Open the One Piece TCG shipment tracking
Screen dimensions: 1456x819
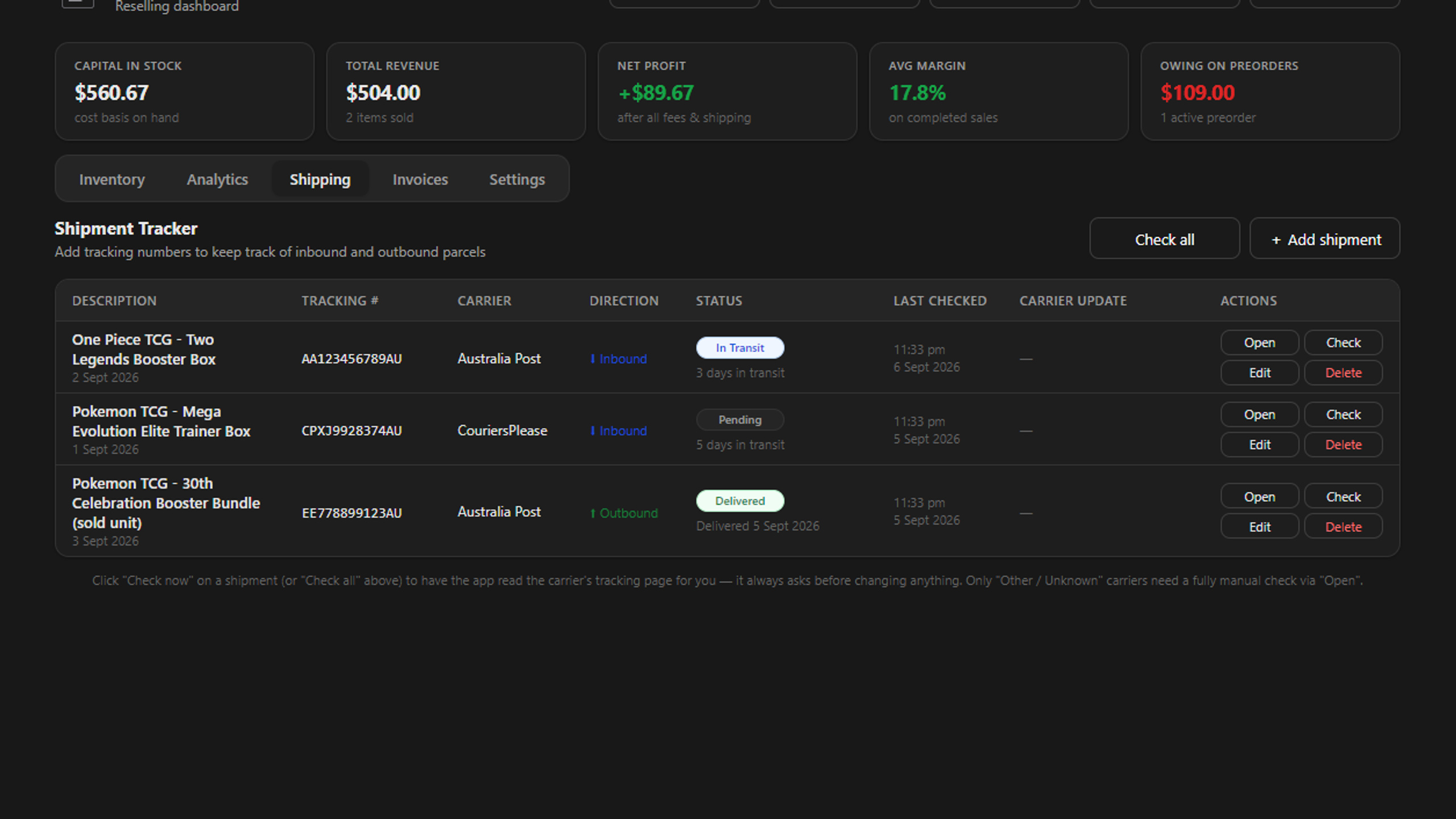1259,342
